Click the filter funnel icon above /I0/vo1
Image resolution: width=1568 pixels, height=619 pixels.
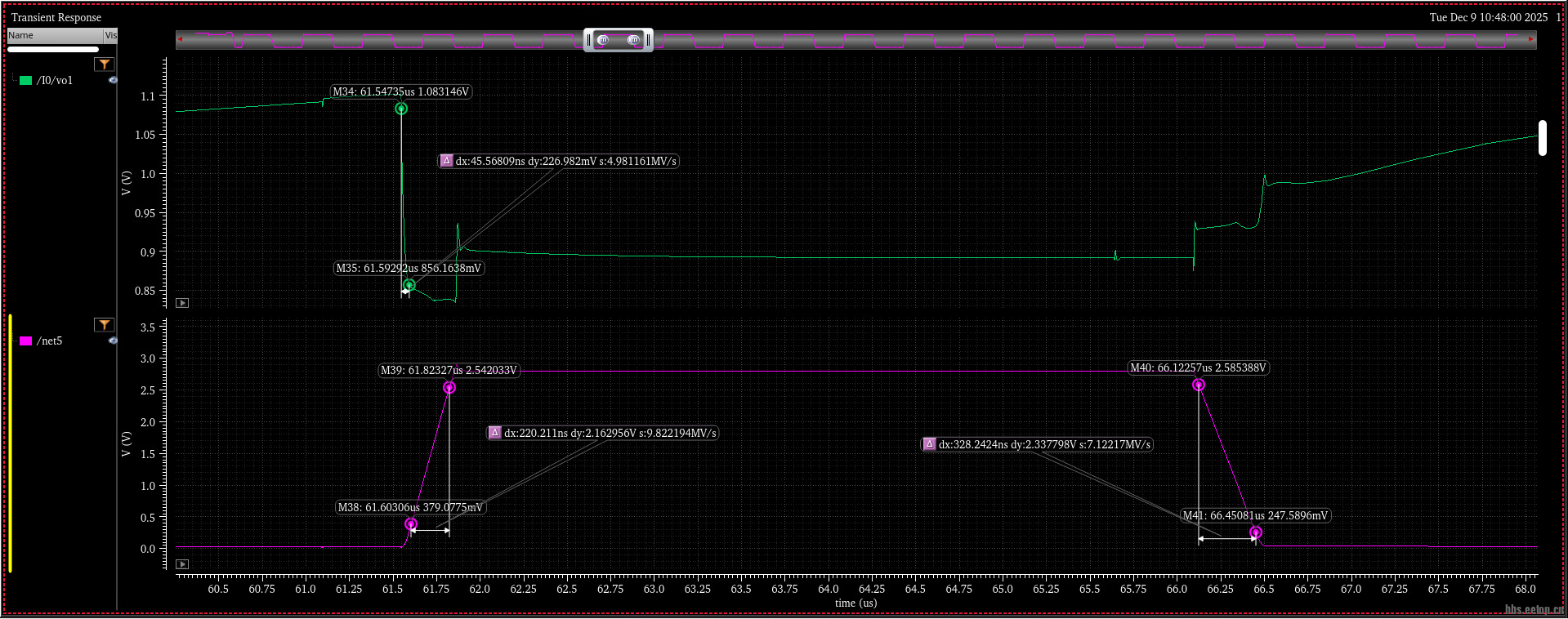point(104,65)
